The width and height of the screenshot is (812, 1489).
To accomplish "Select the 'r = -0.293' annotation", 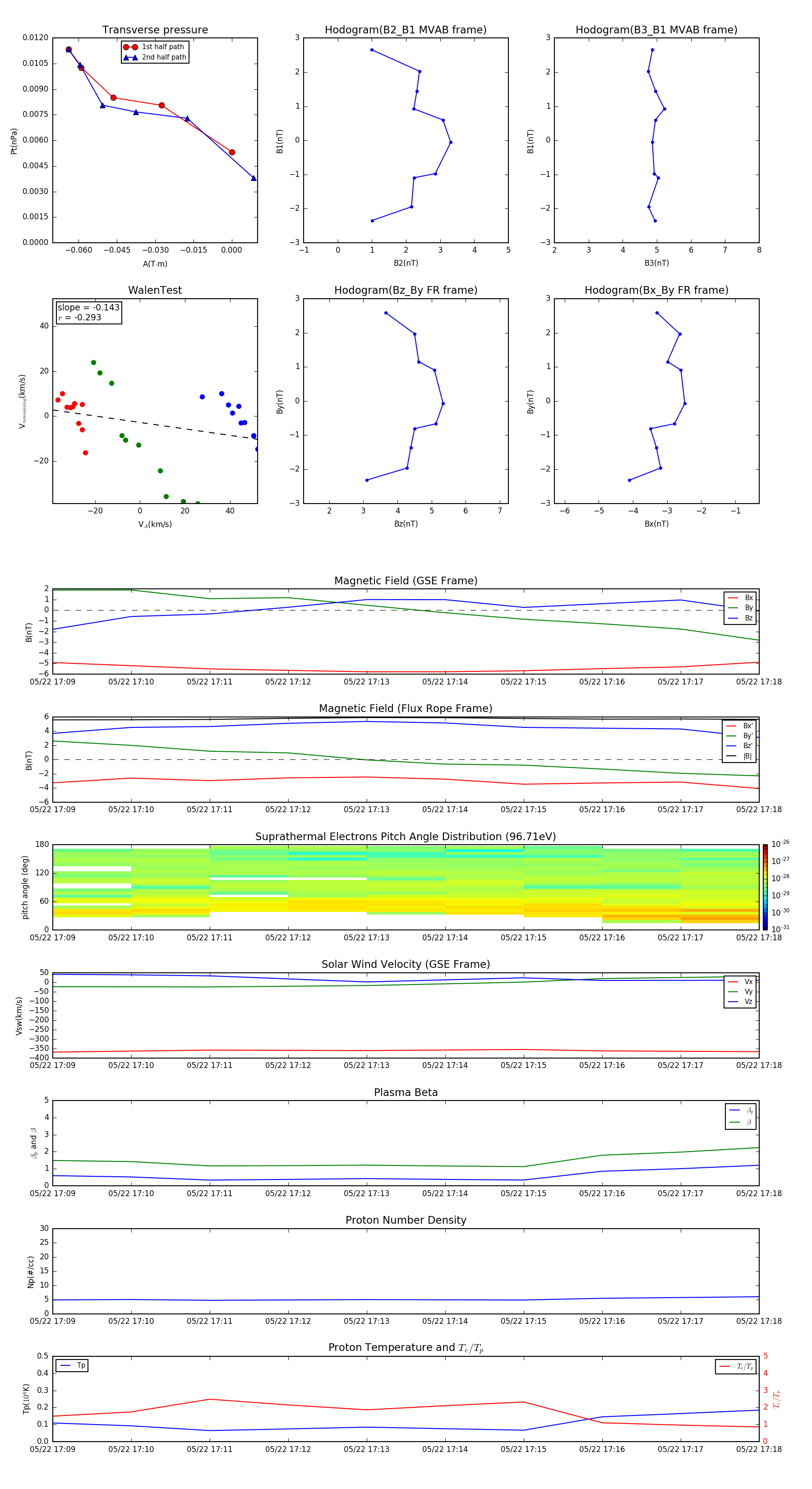I will 80,317.
